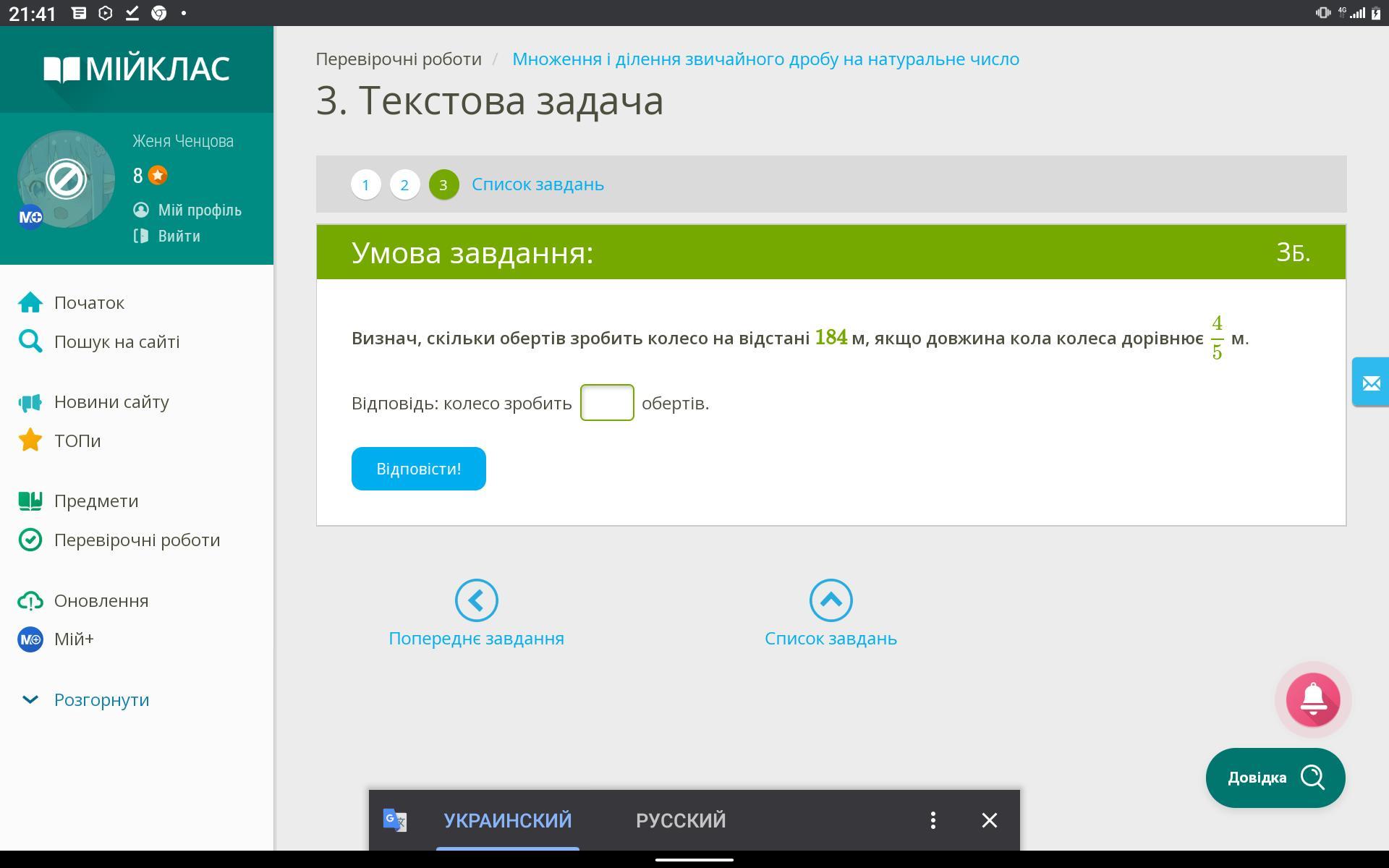Open Множення і ділення breadcrumb link

coord(765,59)
